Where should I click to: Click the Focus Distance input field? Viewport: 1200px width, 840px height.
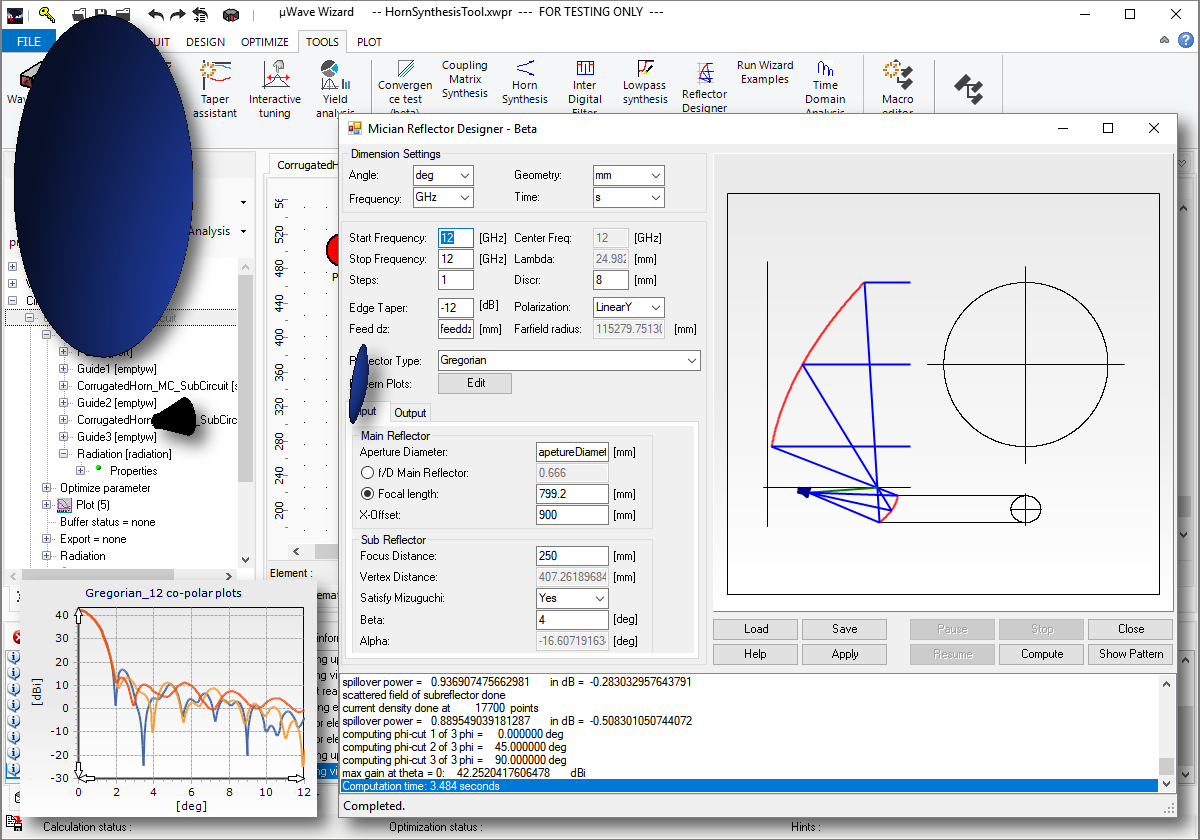(572, 556)
